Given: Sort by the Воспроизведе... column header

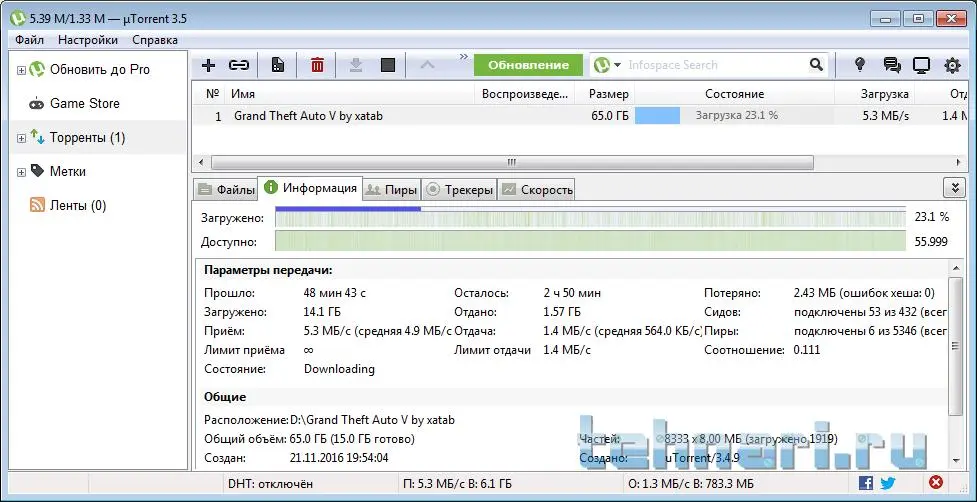Looking at the screenshot, I should [x=525, y=94].
